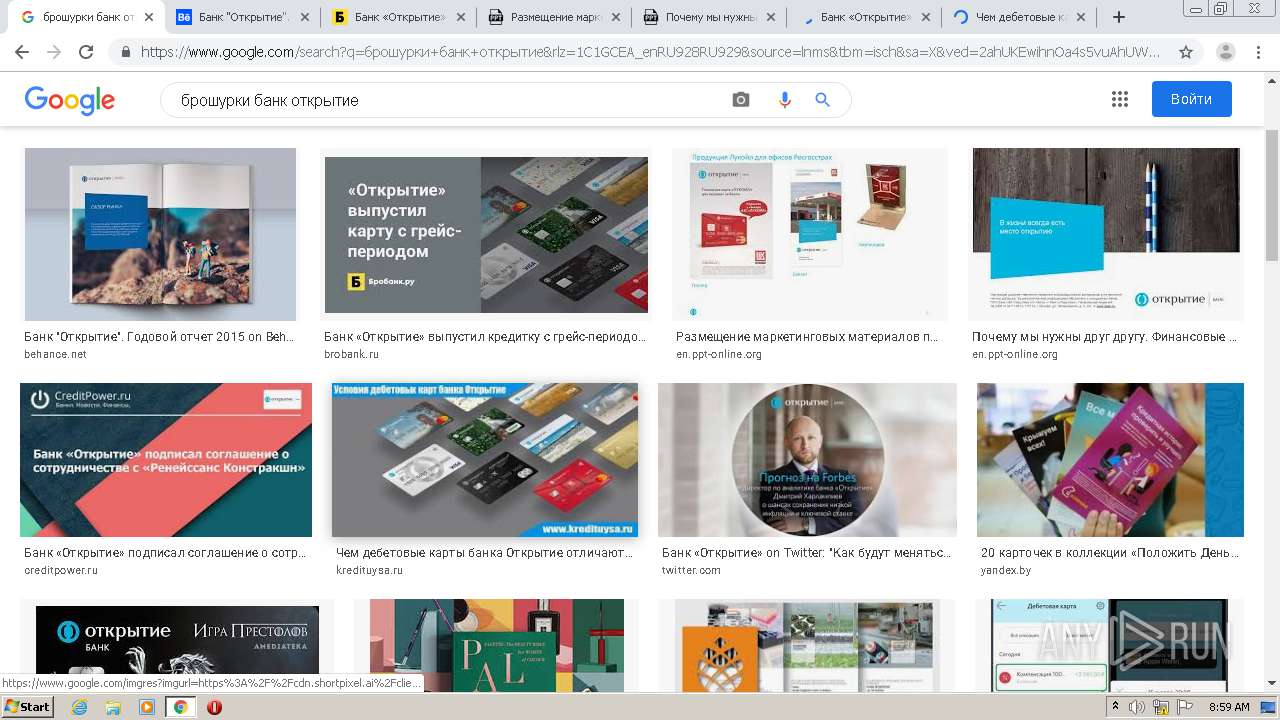Click the Chrome taskbar icon

(x=181, y=707)
